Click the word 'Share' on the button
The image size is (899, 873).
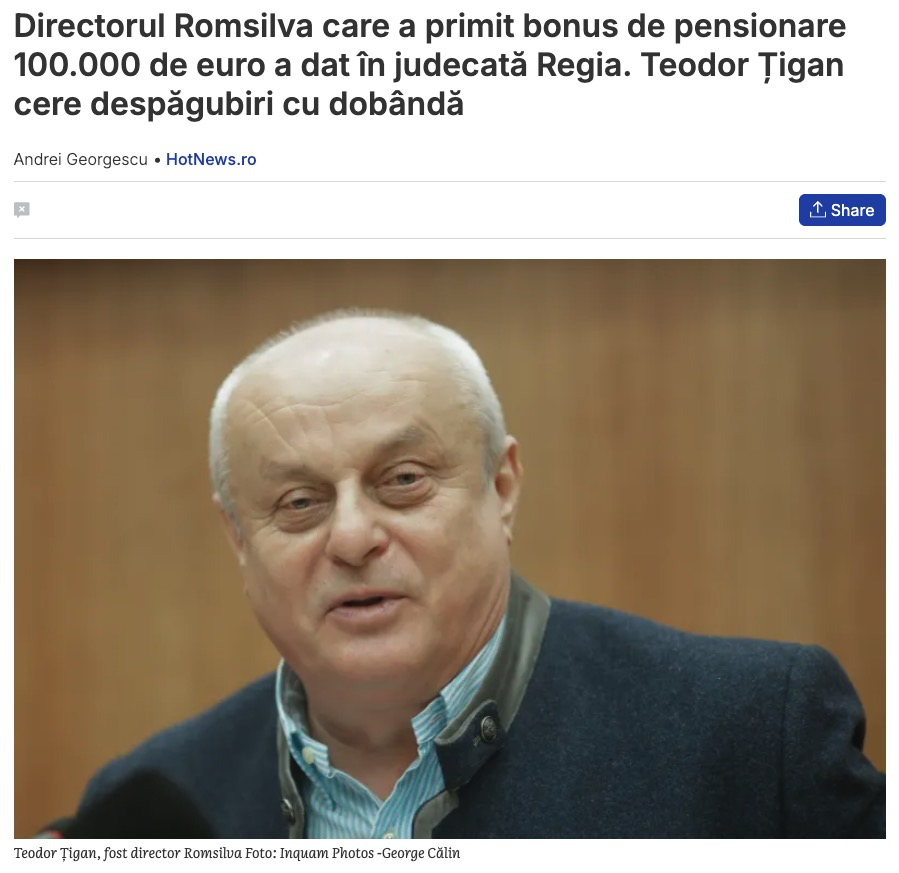852,210
